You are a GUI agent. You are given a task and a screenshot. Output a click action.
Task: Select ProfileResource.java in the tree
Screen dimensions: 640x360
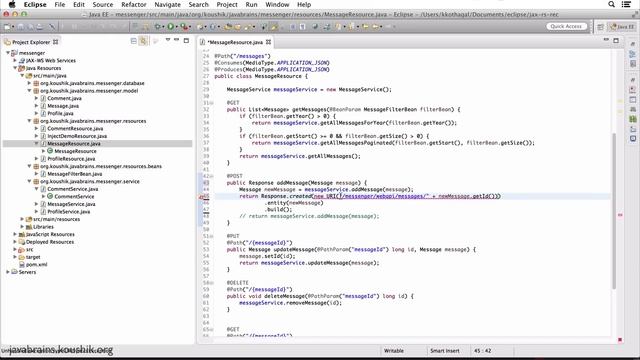(x=71, y=159)
